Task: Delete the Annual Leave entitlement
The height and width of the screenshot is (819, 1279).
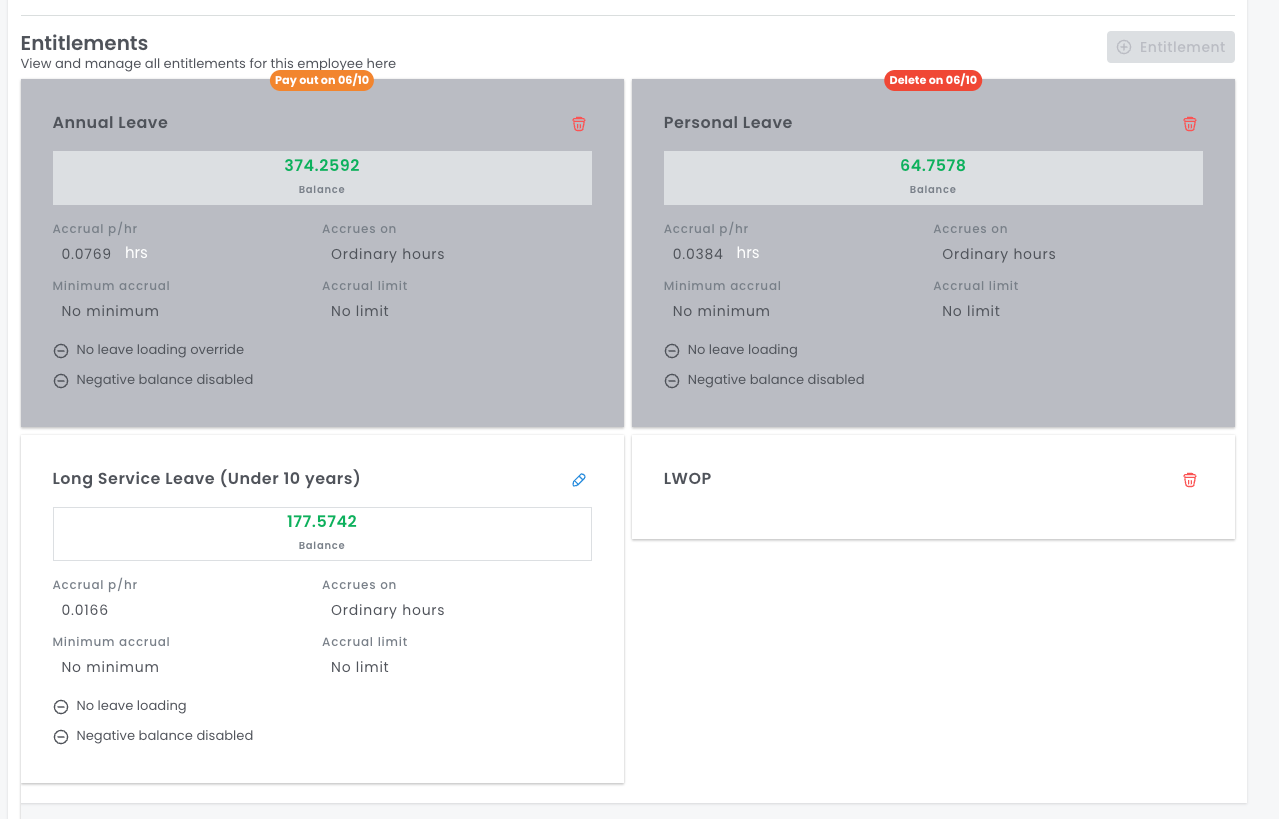Action: point(578,124)
